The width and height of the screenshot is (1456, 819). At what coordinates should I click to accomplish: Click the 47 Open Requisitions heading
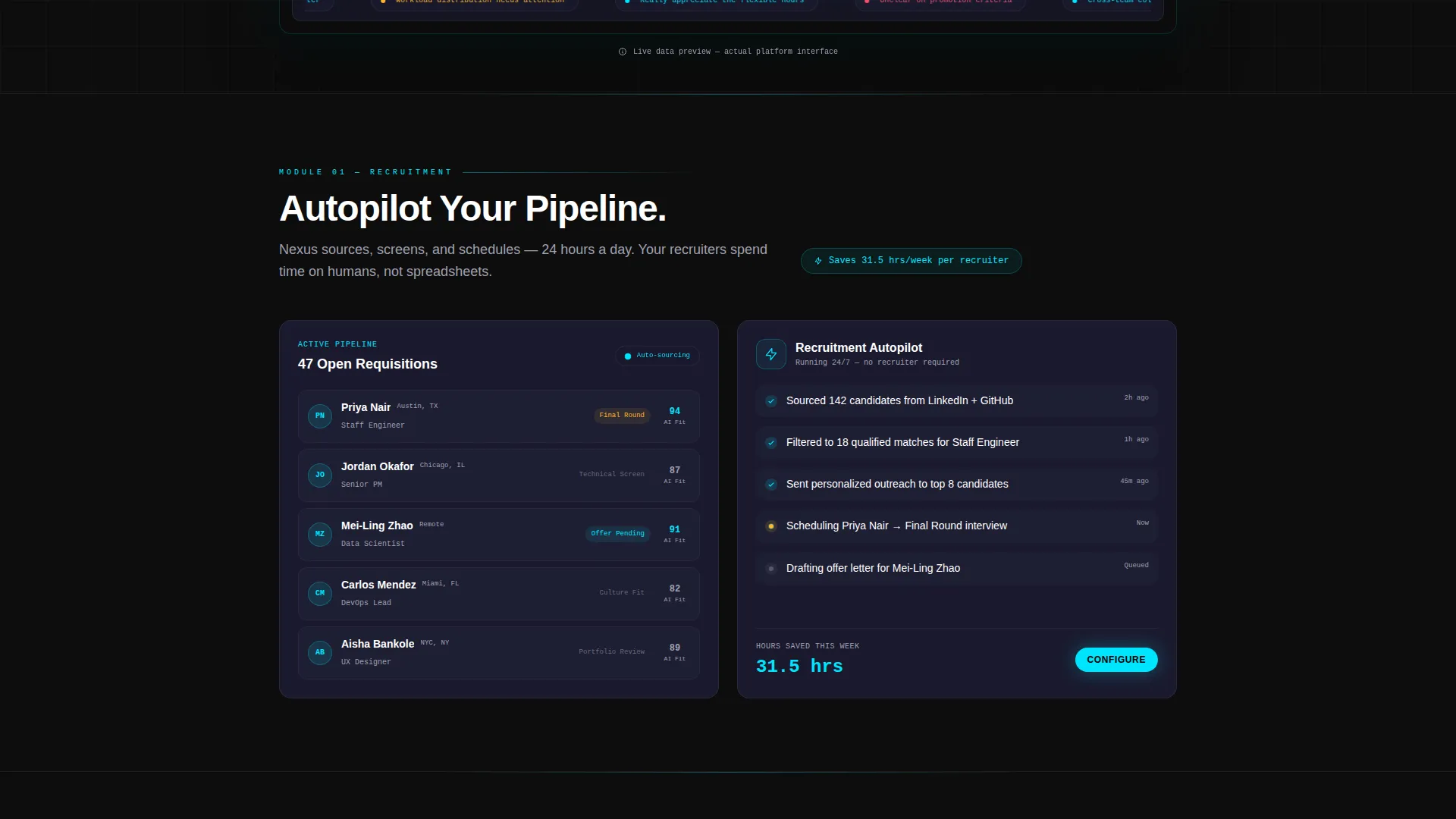click(368, 364)
